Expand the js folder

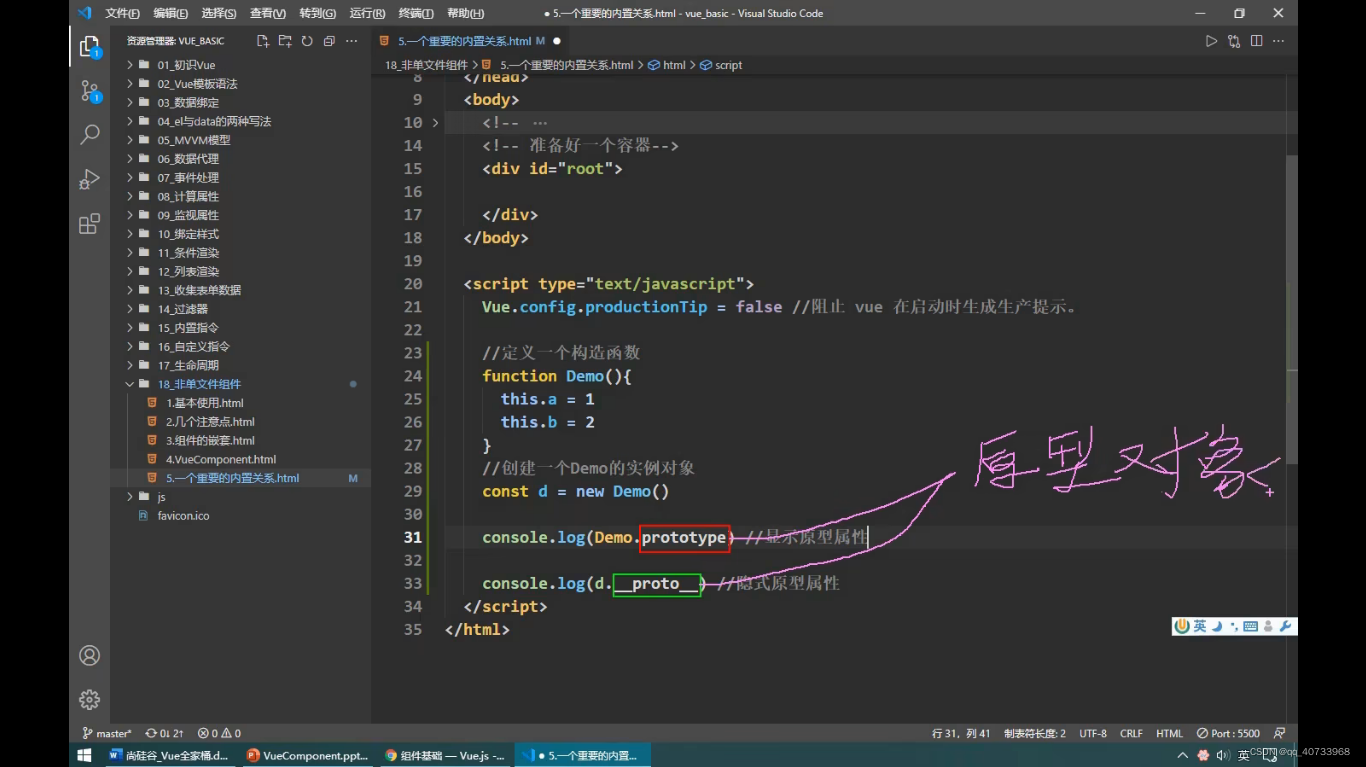point(240,497)
